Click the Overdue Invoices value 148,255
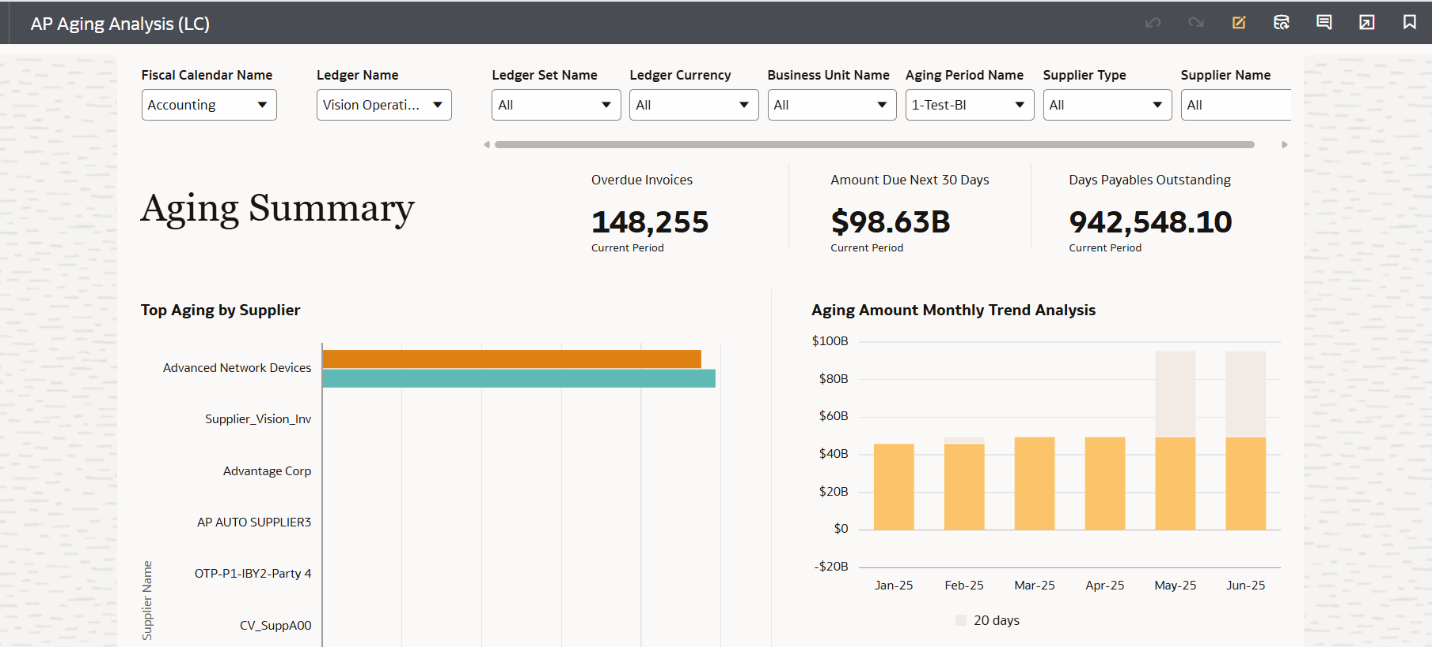This screenshot has height=647, width=1432. 650,221
